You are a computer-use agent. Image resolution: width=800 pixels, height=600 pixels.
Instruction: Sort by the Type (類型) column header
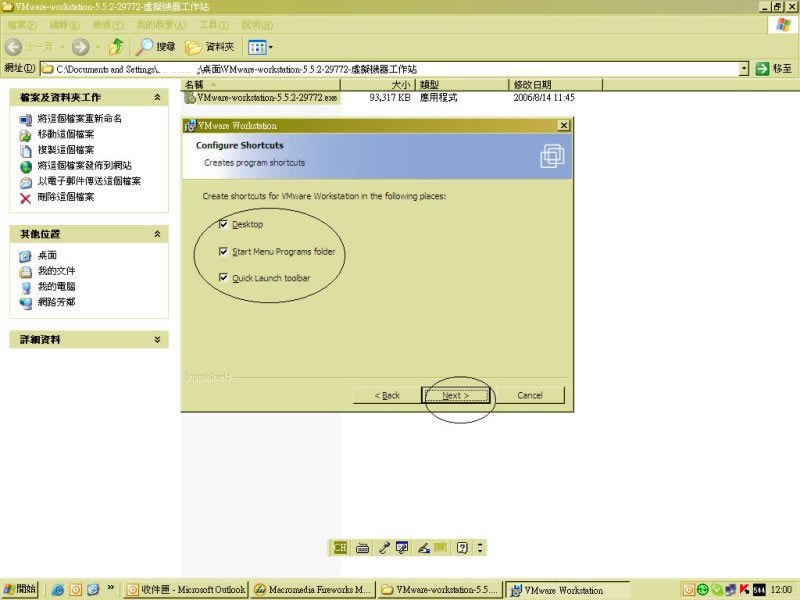[462, 85]
